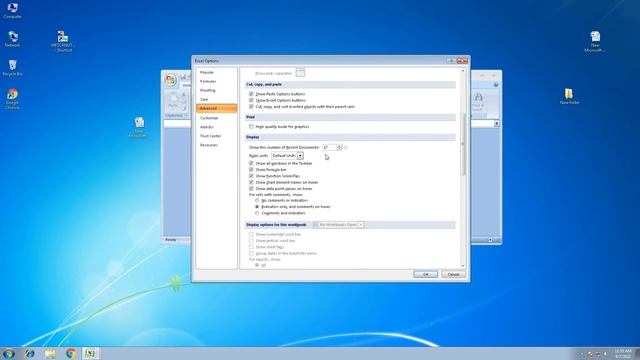Image resolution: width=640 pixels, height=360 pixels.
Task: Click the Excel help icon behind the dialog
Action: [x=496, y=85]
